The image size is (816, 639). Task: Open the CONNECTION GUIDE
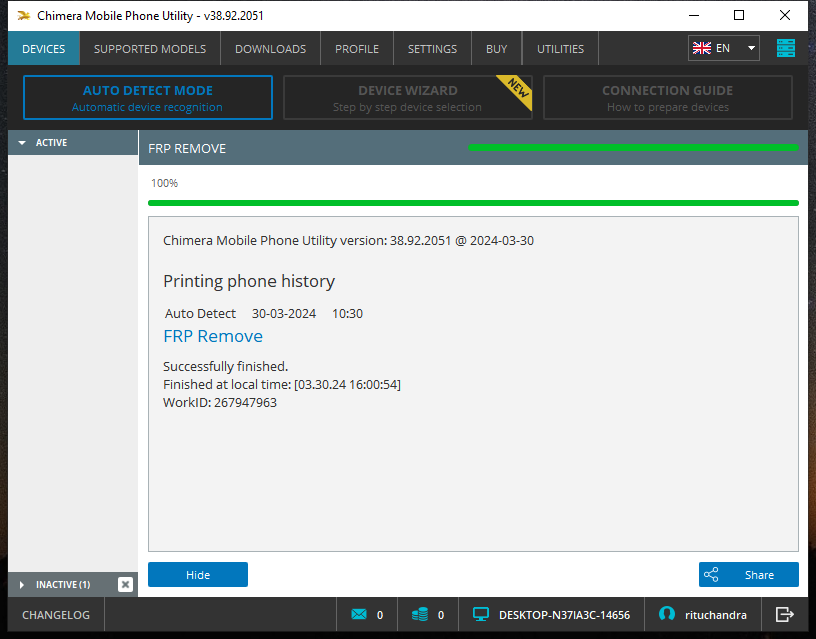coord(668,97)
